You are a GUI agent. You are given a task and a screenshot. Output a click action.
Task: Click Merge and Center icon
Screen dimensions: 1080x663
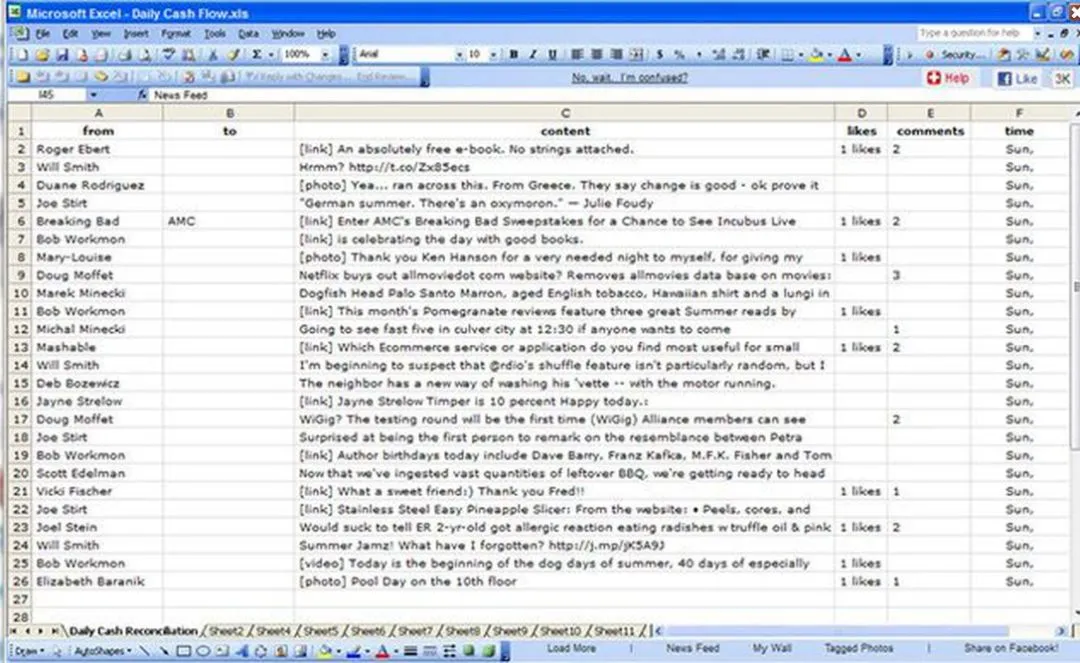pyautogui.click(x=637, y=54)
